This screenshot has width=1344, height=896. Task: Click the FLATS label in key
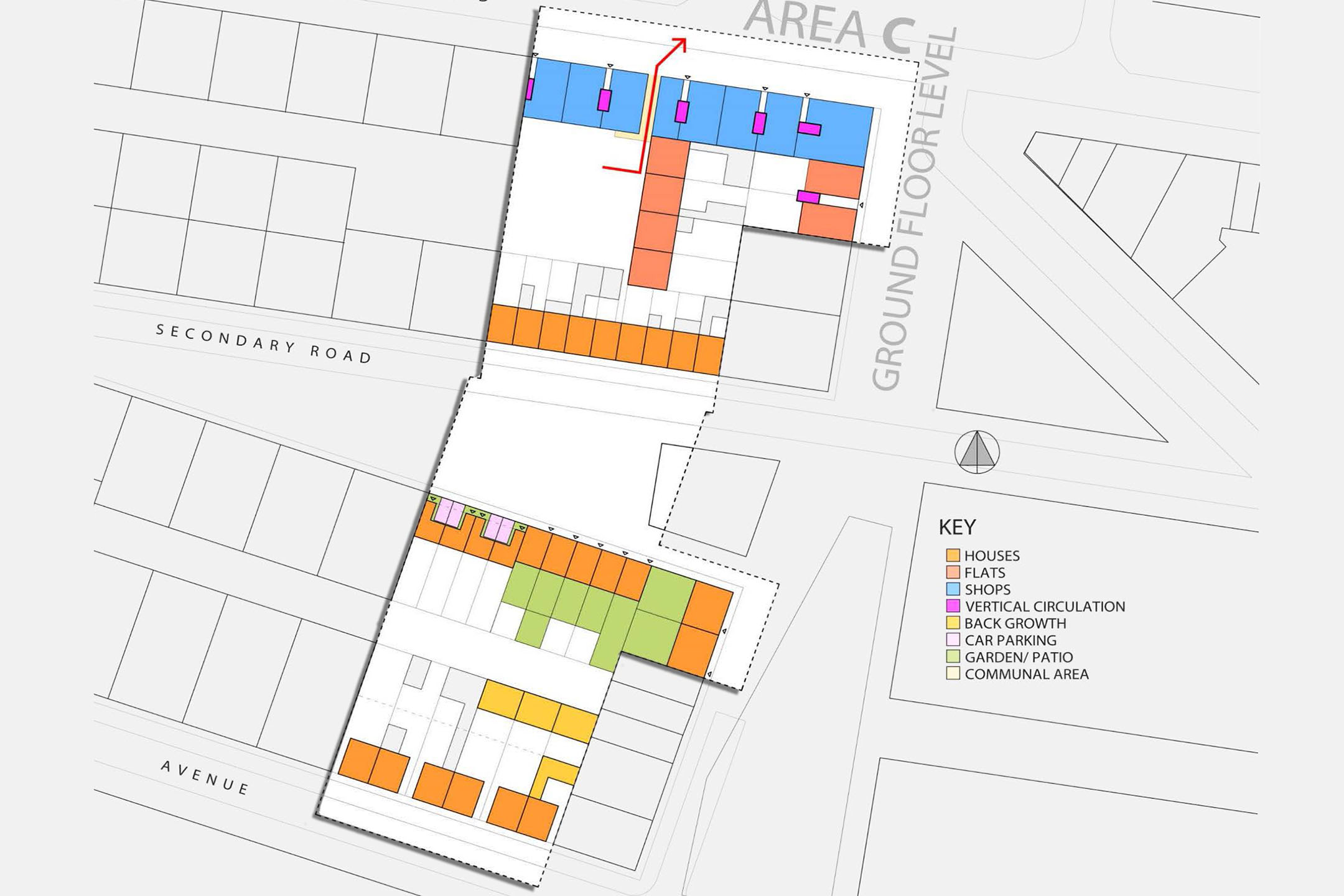(985, 572)
